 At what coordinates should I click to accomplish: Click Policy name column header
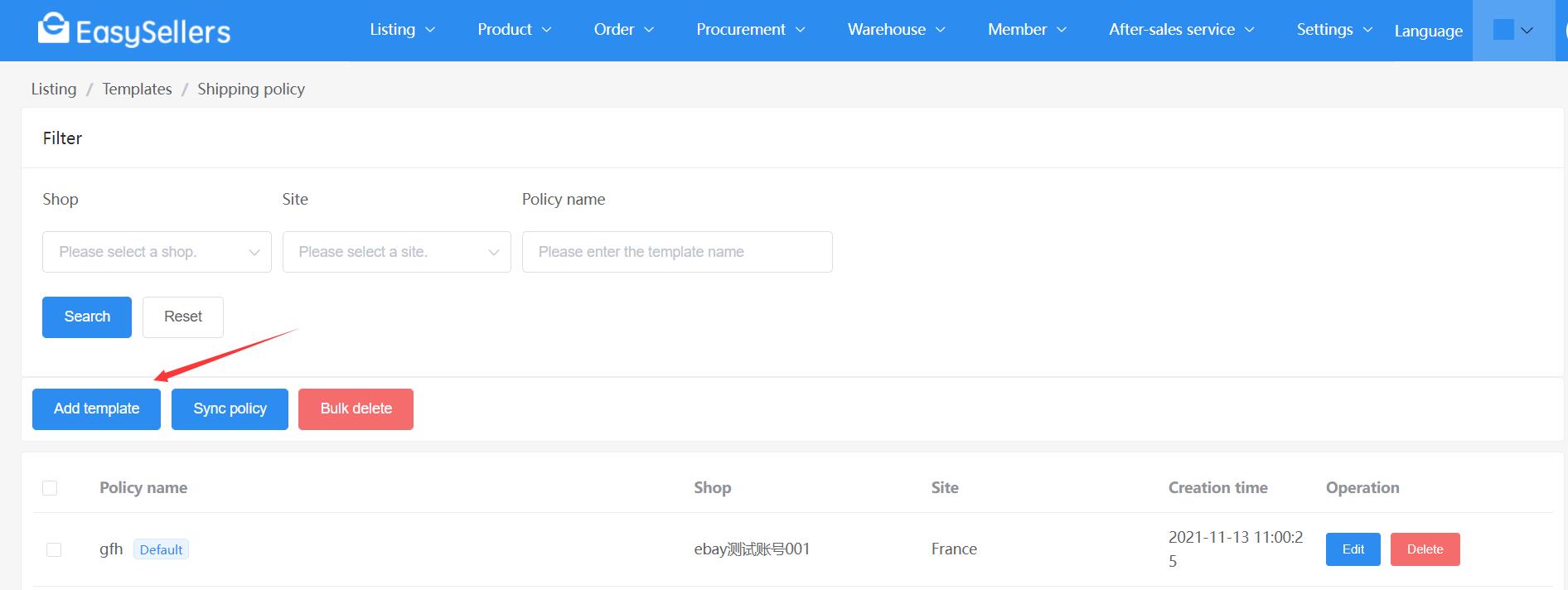(143, 488)
